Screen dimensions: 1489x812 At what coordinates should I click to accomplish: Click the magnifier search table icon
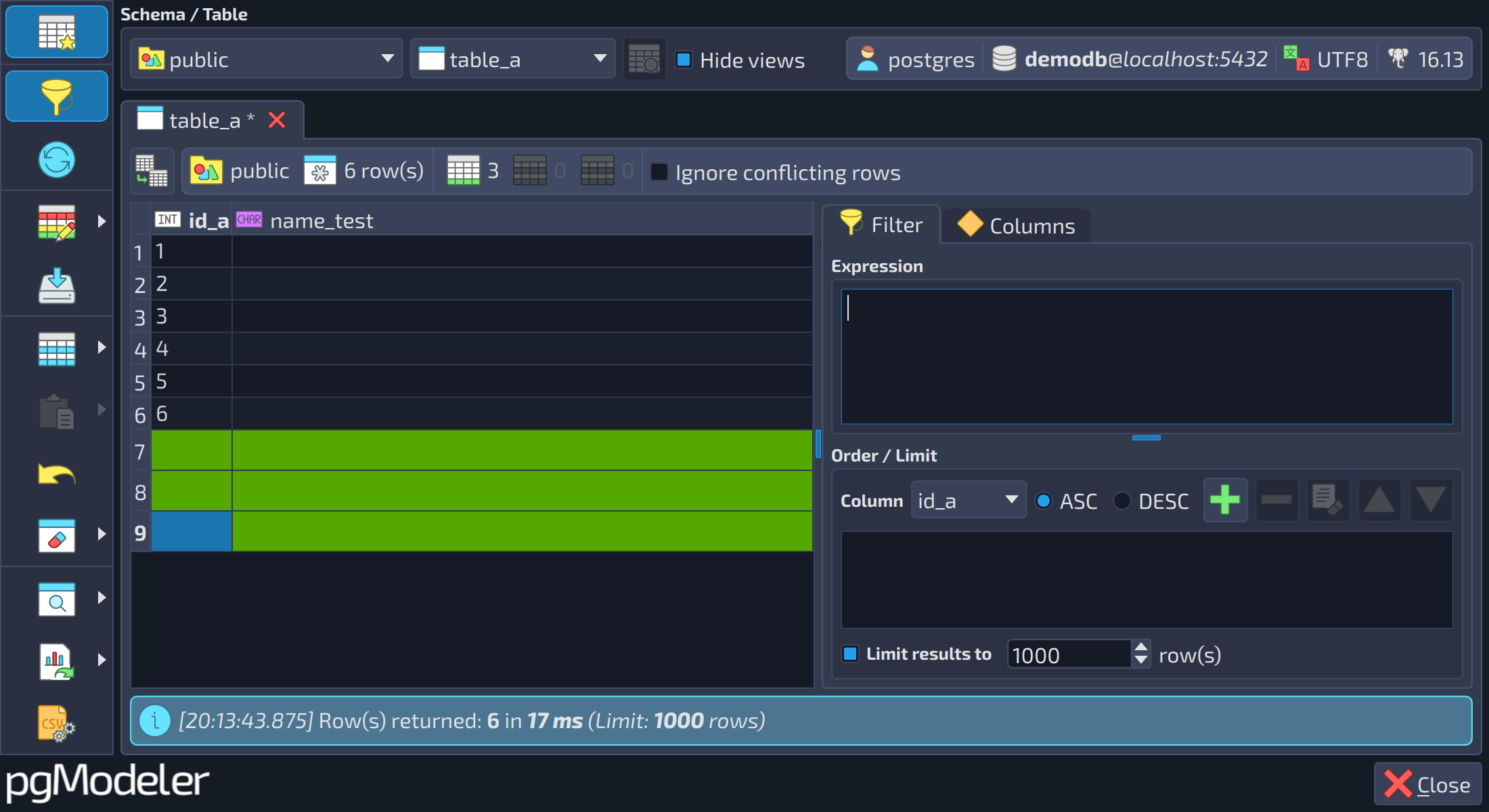point(57,599)
